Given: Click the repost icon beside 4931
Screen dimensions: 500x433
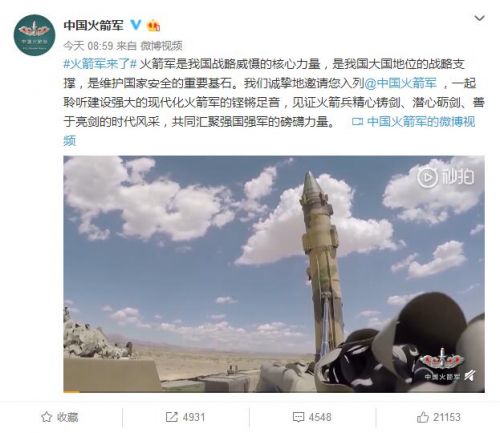Looking at the screenshot, I should click(x=172, y=417).
